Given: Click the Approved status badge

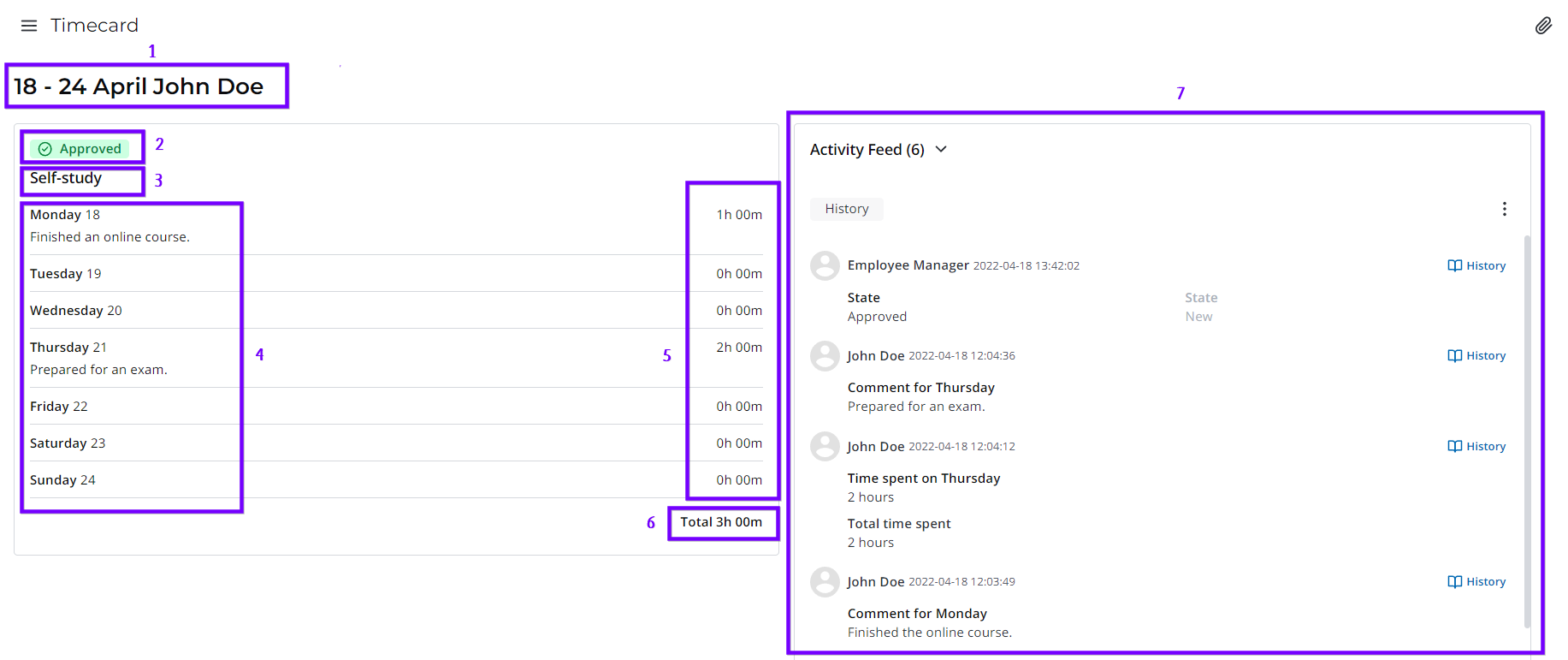Looking at the screenshot, I should pos(81,149).
